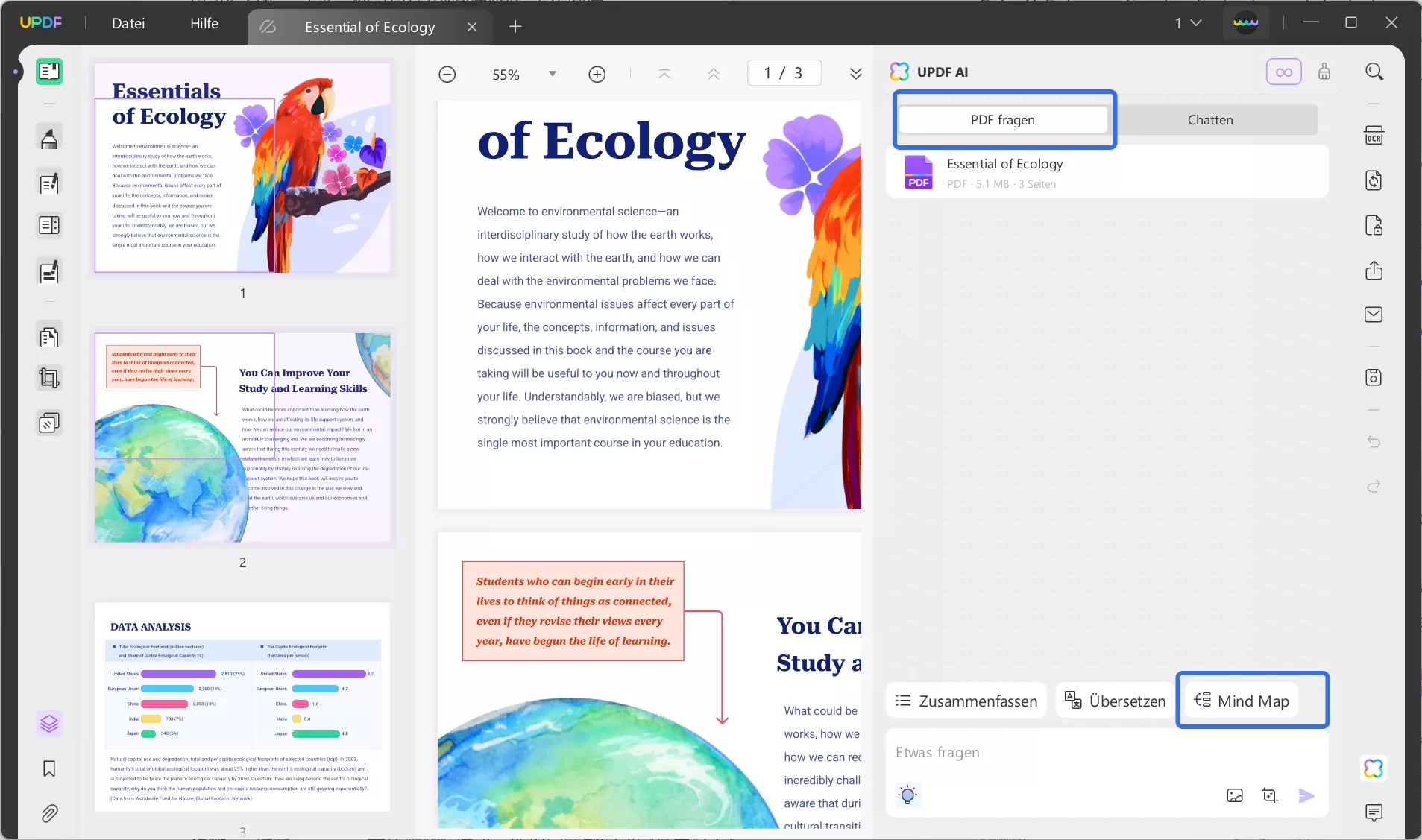
Task: Open the Bookmarks panel
Action: coord(49,768)
